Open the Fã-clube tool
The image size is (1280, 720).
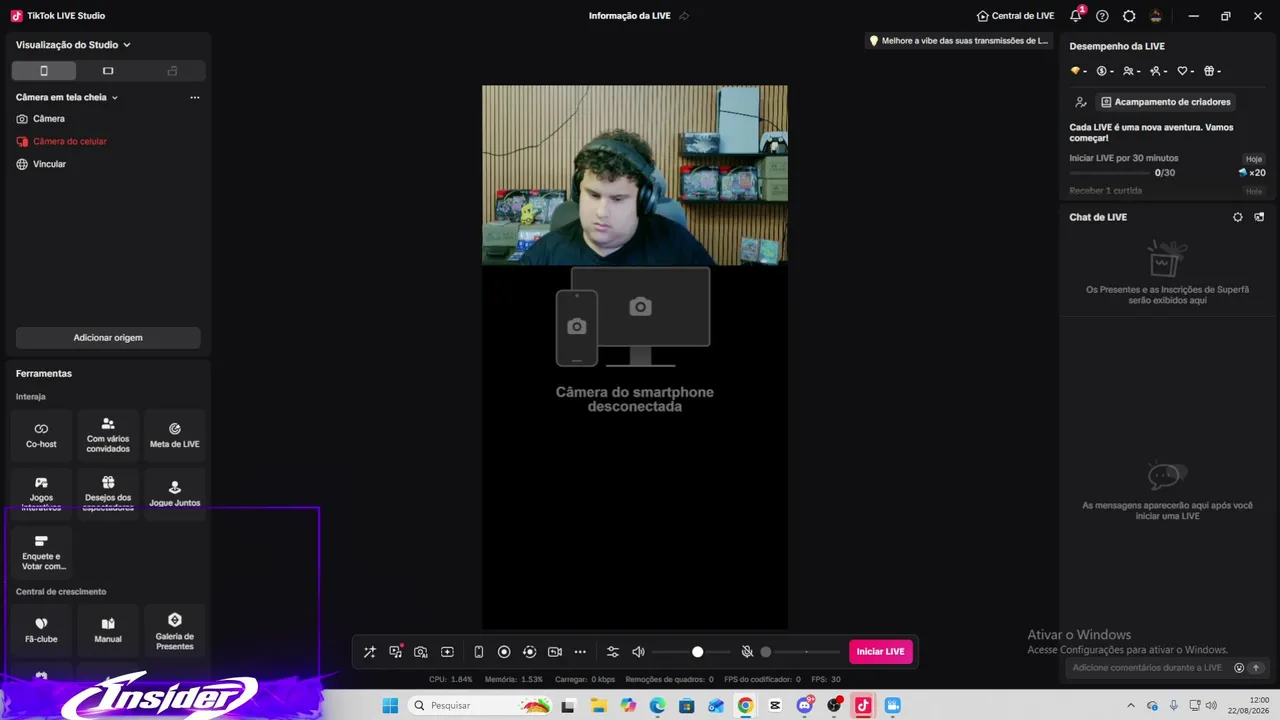(x=41, y=630)
